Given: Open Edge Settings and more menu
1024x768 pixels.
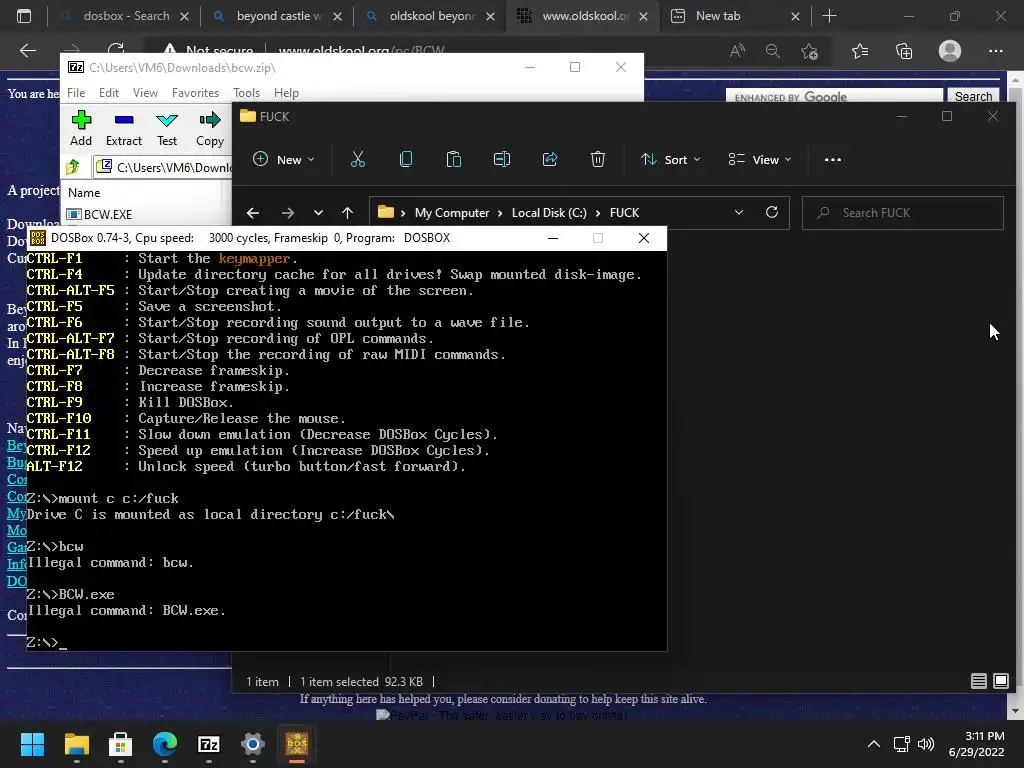Looking at the screenshot, I should tap(995, 51).
